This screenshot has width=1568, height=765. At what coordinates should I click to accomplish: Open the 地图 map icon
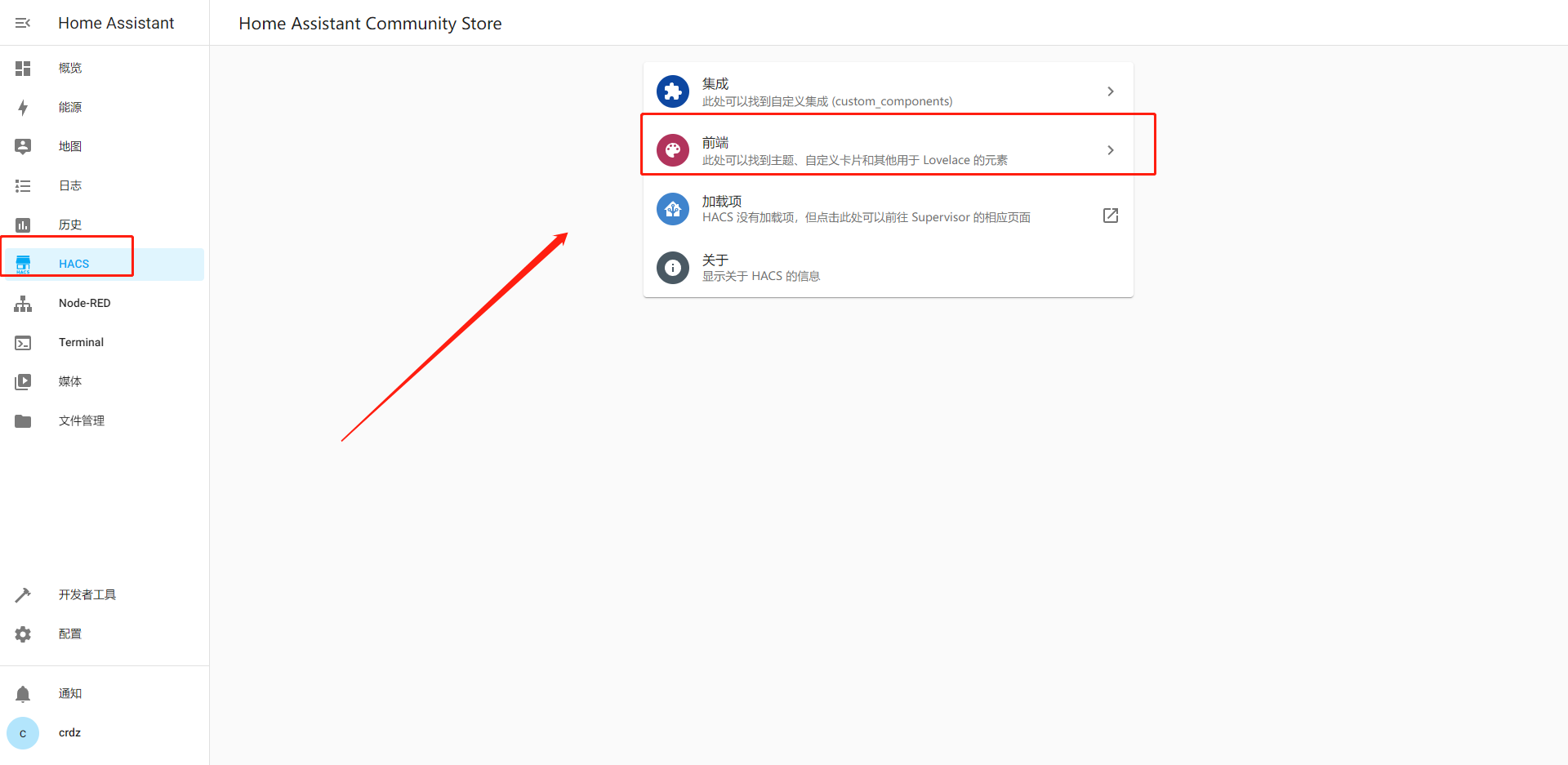(x=23, y=147)
